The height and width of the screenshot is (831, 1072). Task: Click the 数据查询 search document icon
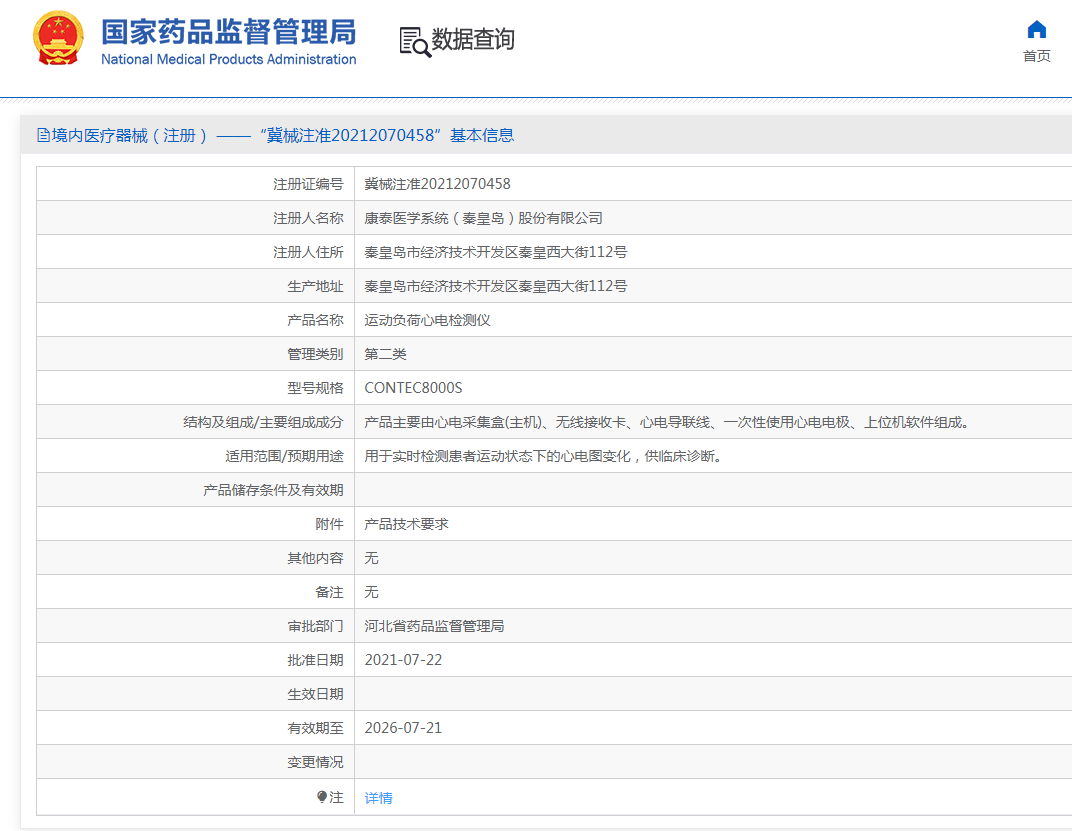click(415, 41)
